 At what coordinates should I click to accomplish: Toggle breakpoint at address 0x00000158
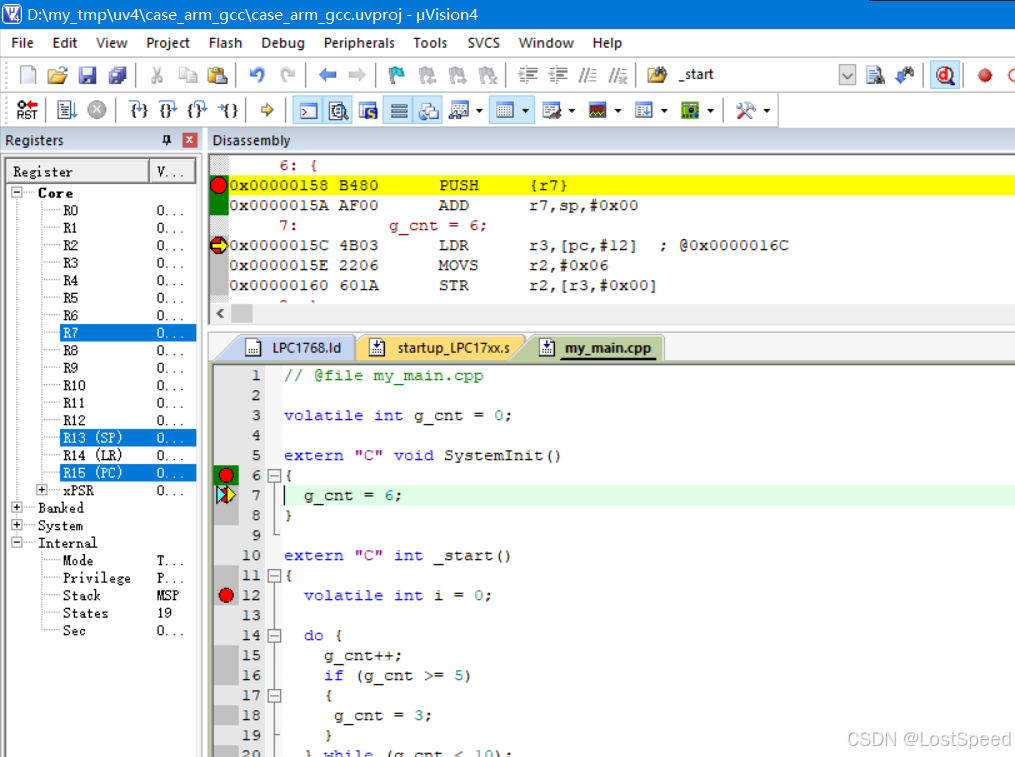219,185
